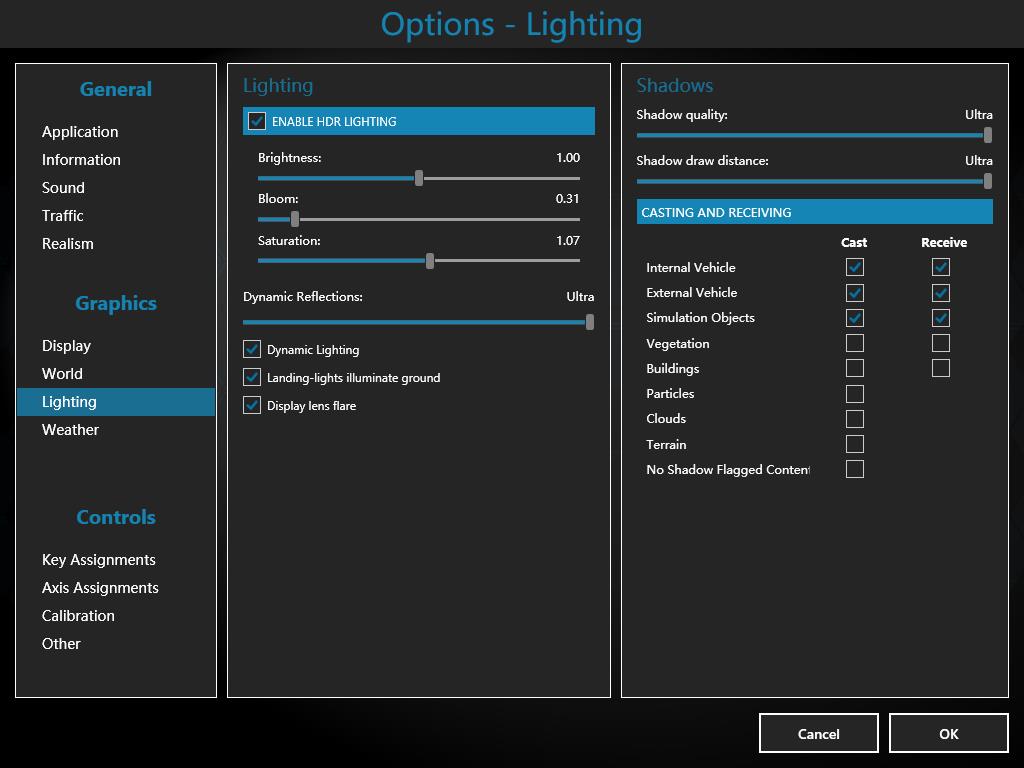Switch to Display graphics settings
Screen dimensions: 1024x768
(x=66, y=346)
